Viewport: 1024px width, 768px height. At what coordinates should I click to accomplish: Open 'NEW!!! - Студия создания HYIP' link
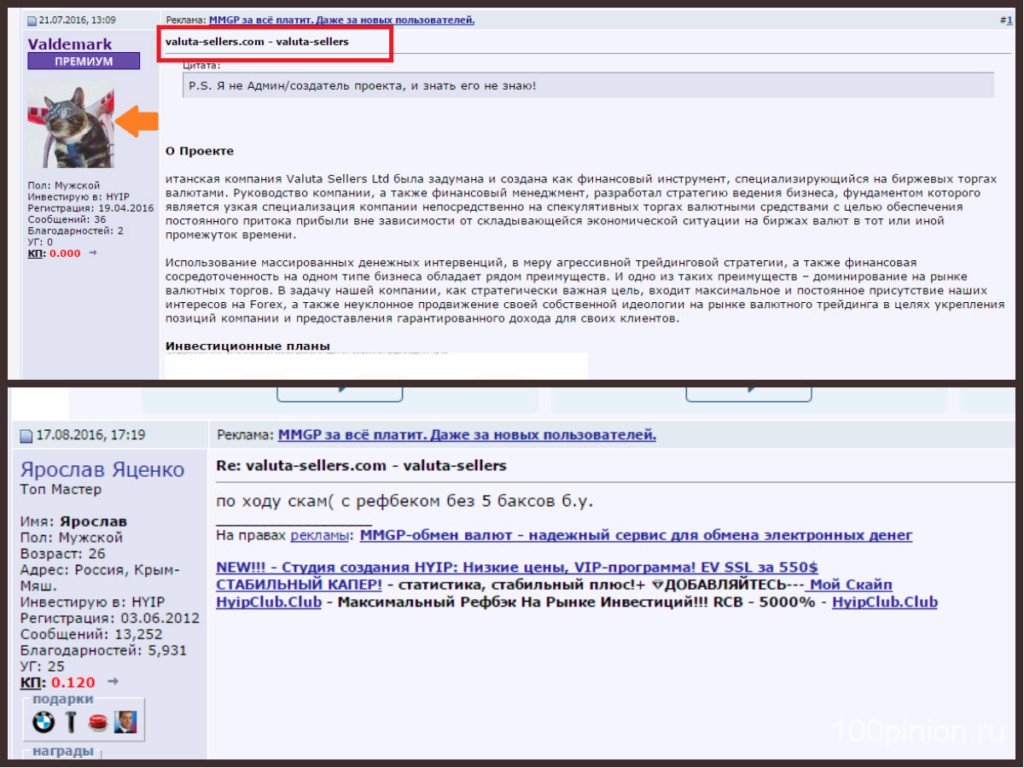tap(516, 567)
